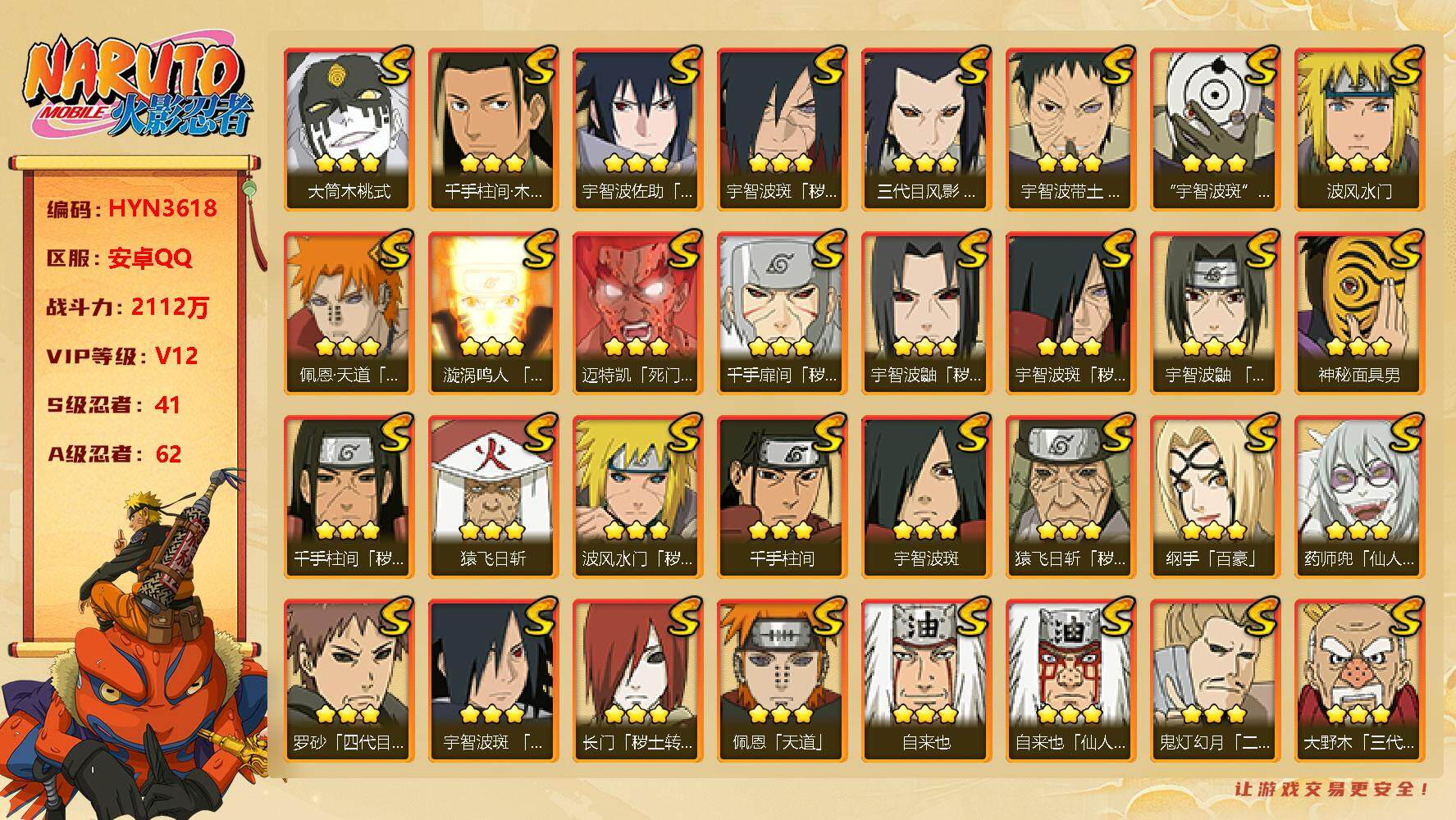Click the three-star rating on 宇智波斑 card
This screenshot has height=820, width=1456.
tap(926, 531)
